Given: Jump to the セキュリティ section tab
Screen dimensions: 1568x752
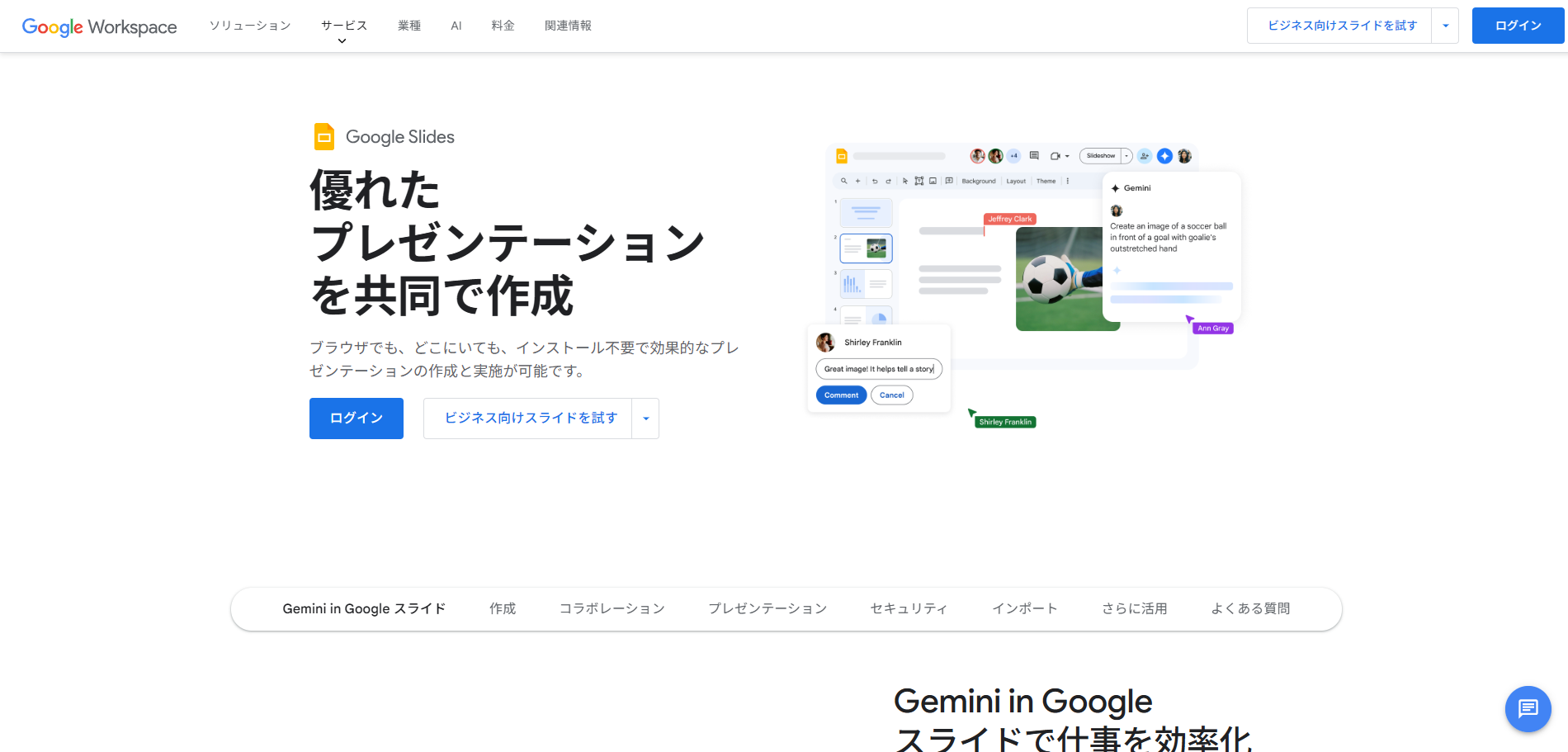Looking at the screenshot, I should coord(909,609).
